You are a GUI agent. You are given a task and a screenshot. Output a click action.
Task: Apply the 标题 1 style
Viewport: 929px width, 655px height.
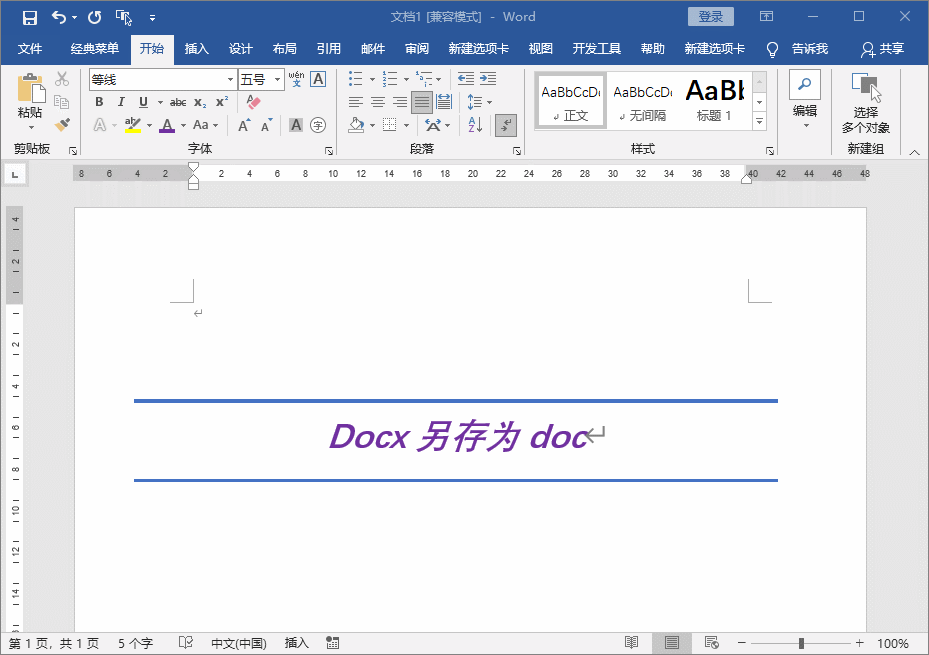coord(714,100)
